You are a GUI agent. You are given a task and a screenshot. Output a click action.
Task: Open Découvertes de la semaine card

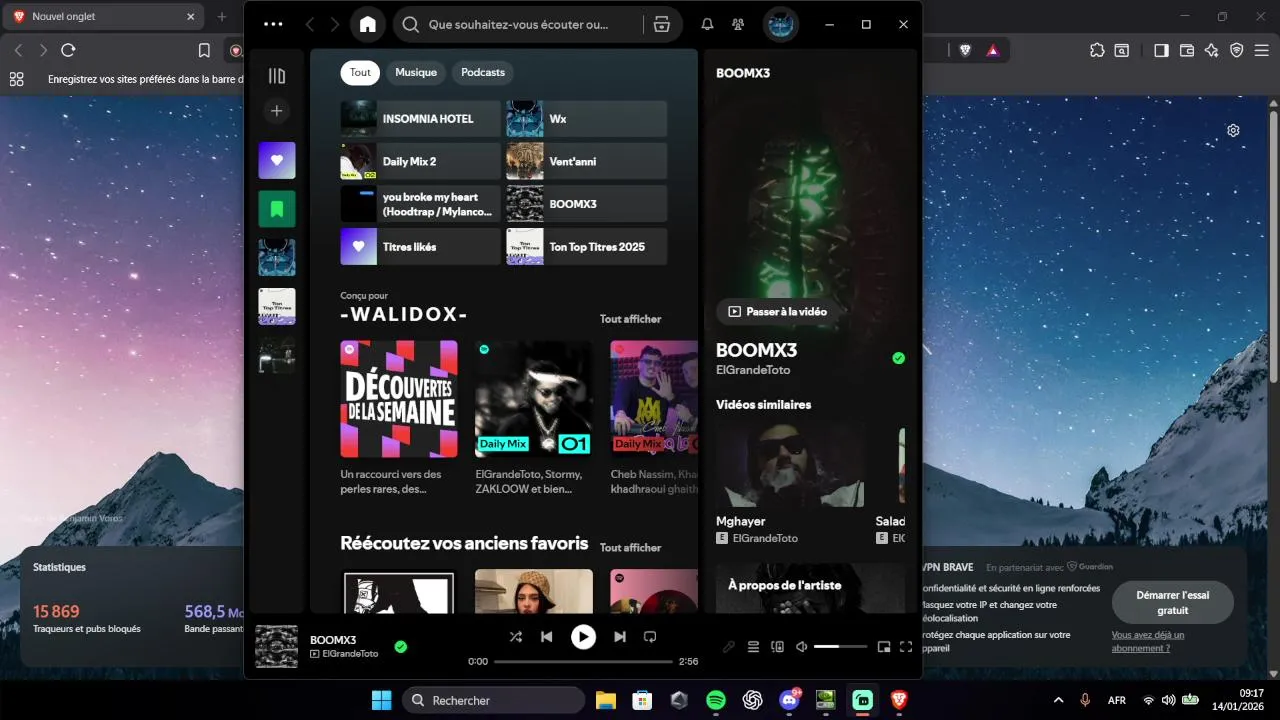(x=399, y=418)
